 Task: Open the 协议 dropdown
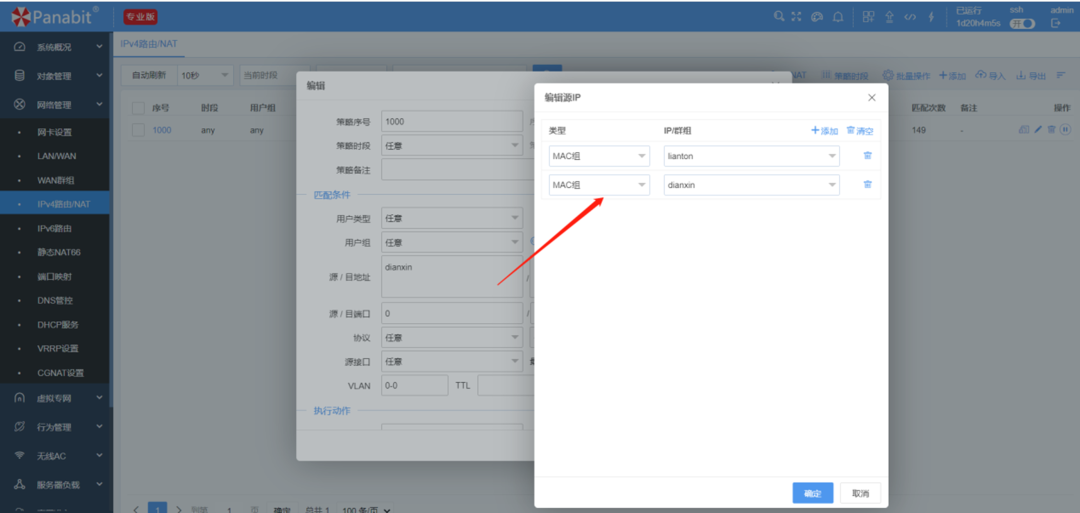tap(452, 337)
